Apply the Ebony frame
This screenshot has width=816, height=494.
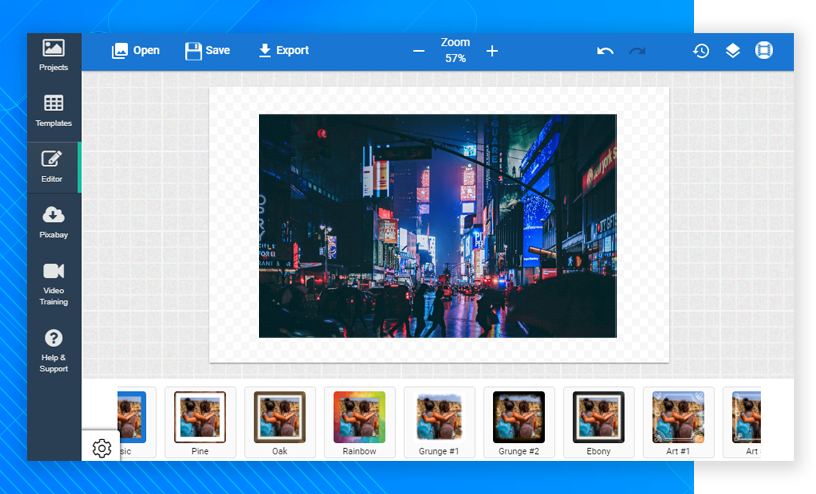point(598,423)
